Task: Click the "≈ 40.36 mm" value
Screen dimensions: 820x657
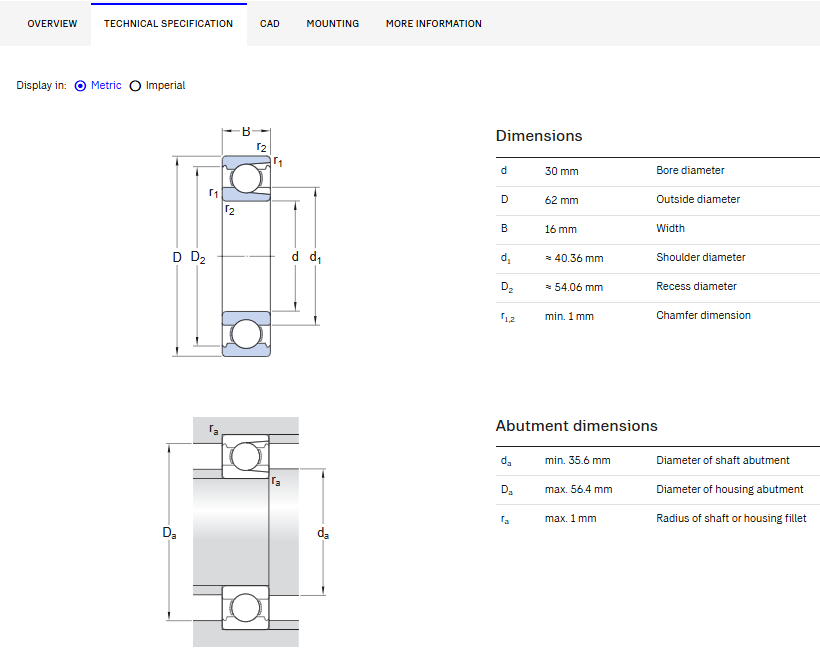Action: (x=574, y=258)
